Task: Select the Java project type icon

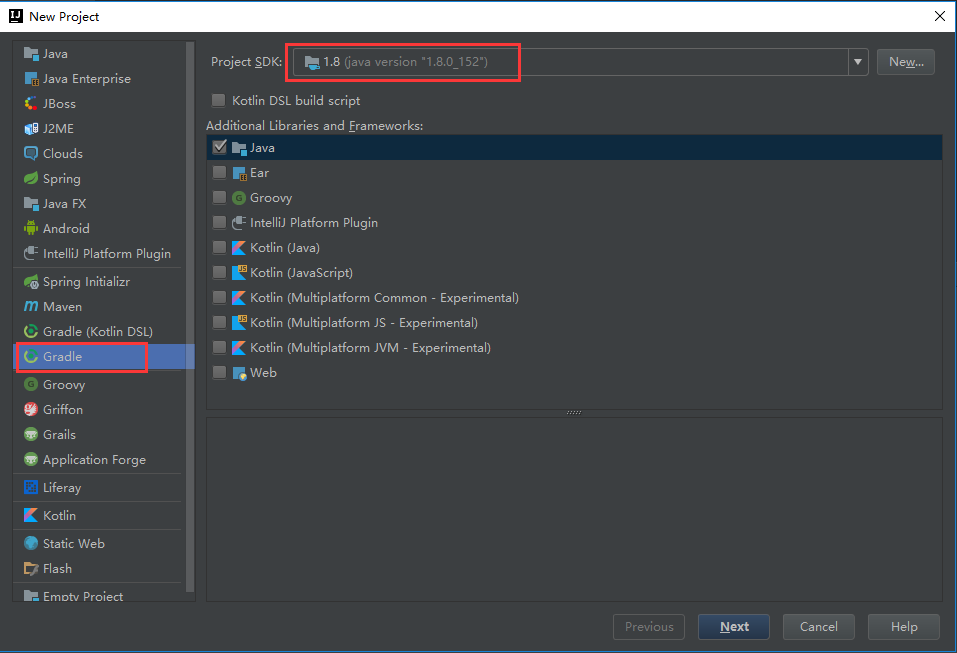Action: (31, 54)
